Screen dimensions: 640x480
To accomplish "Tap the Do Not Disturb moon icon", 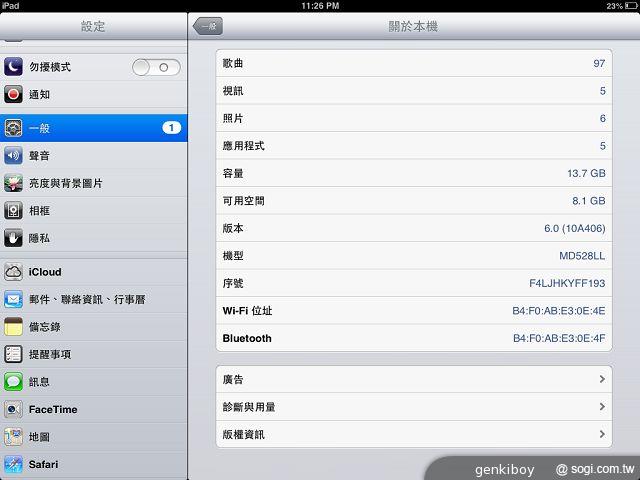I will [13, 67].
